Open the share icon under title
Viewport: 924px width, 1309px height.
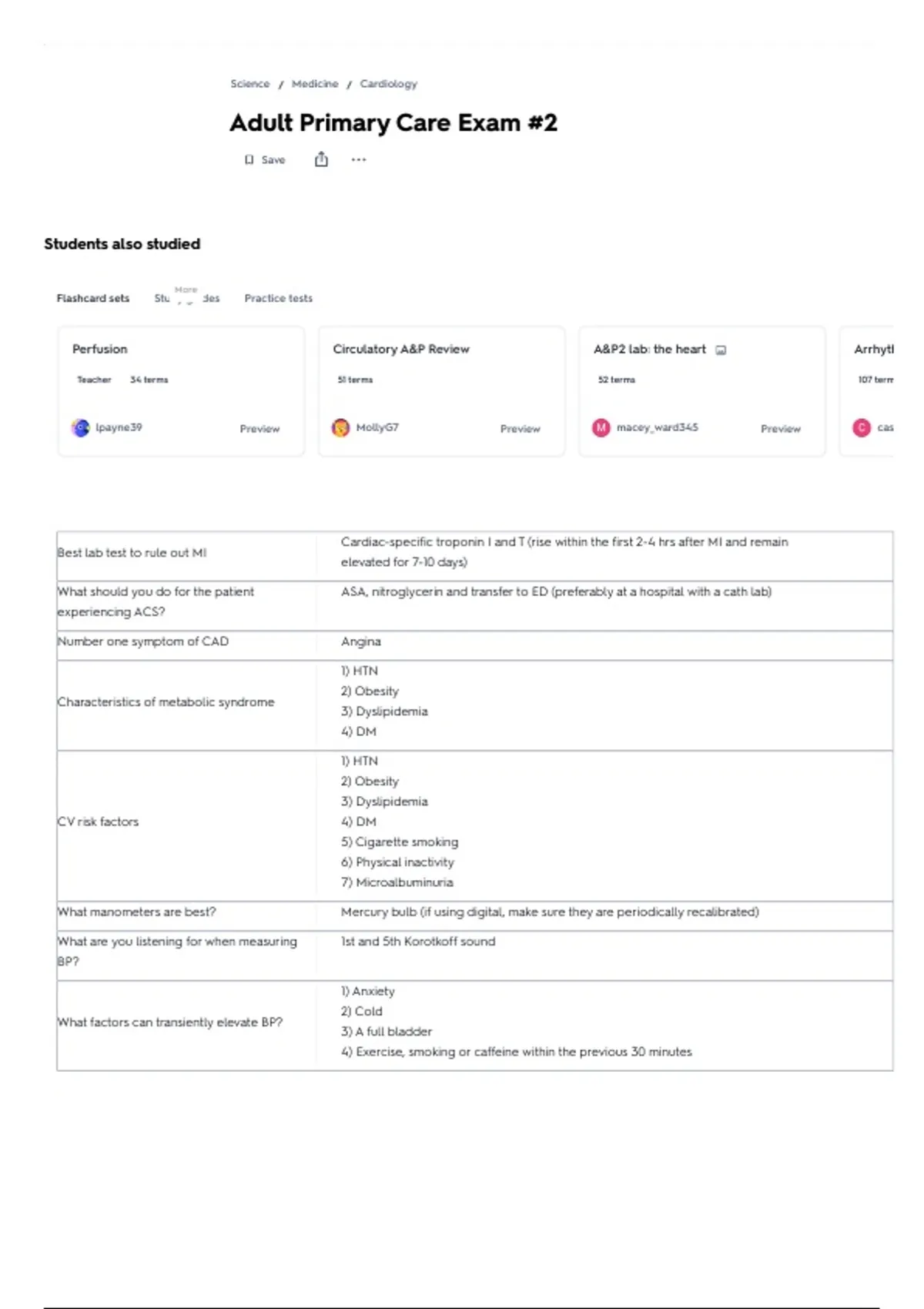click(x=321, y=159)
